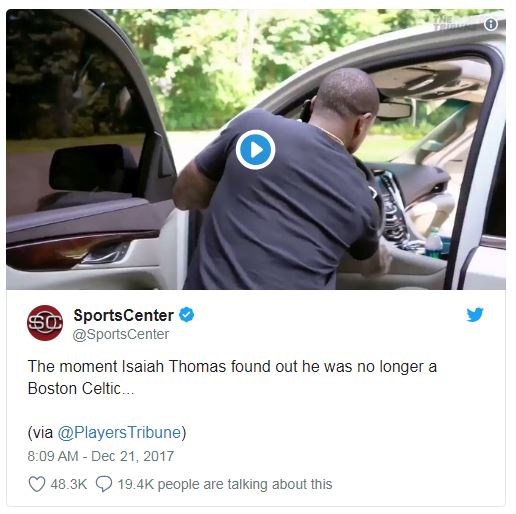
Task: Play the Isaiah Thomas video
Action: click(255, 150)
